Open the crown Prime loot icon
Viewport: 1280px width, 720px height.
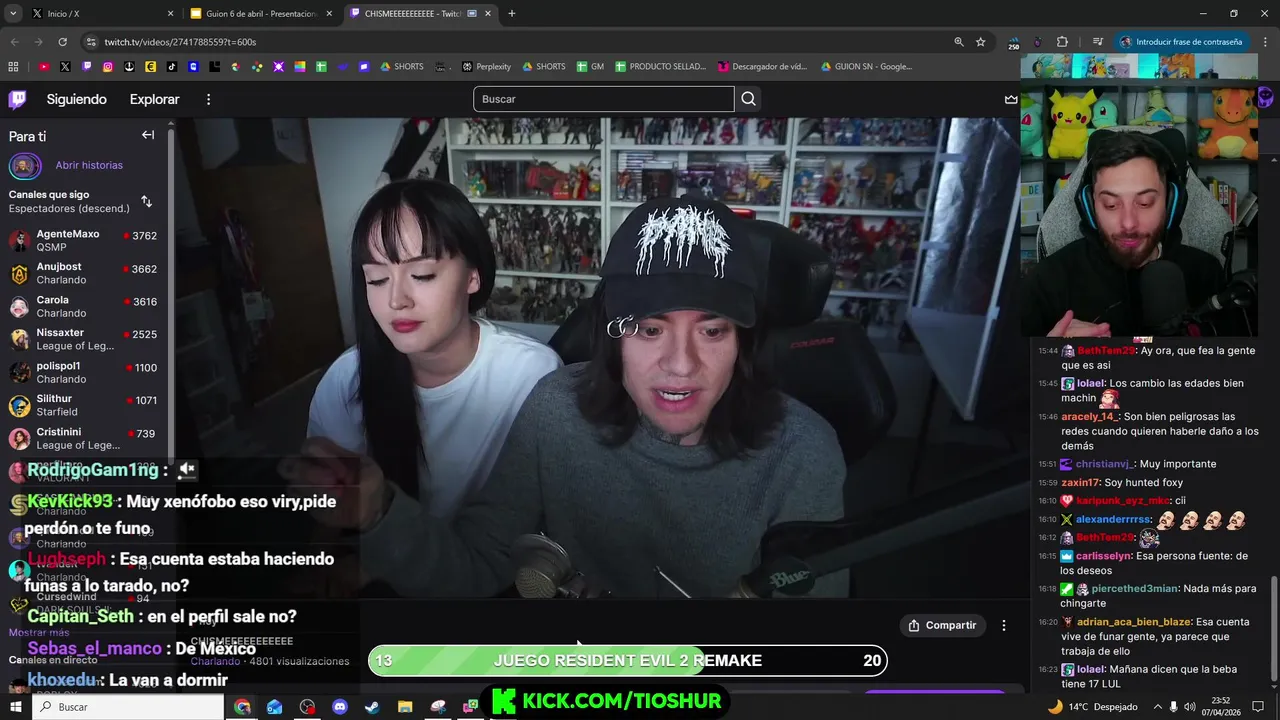tap(1011, 99)
